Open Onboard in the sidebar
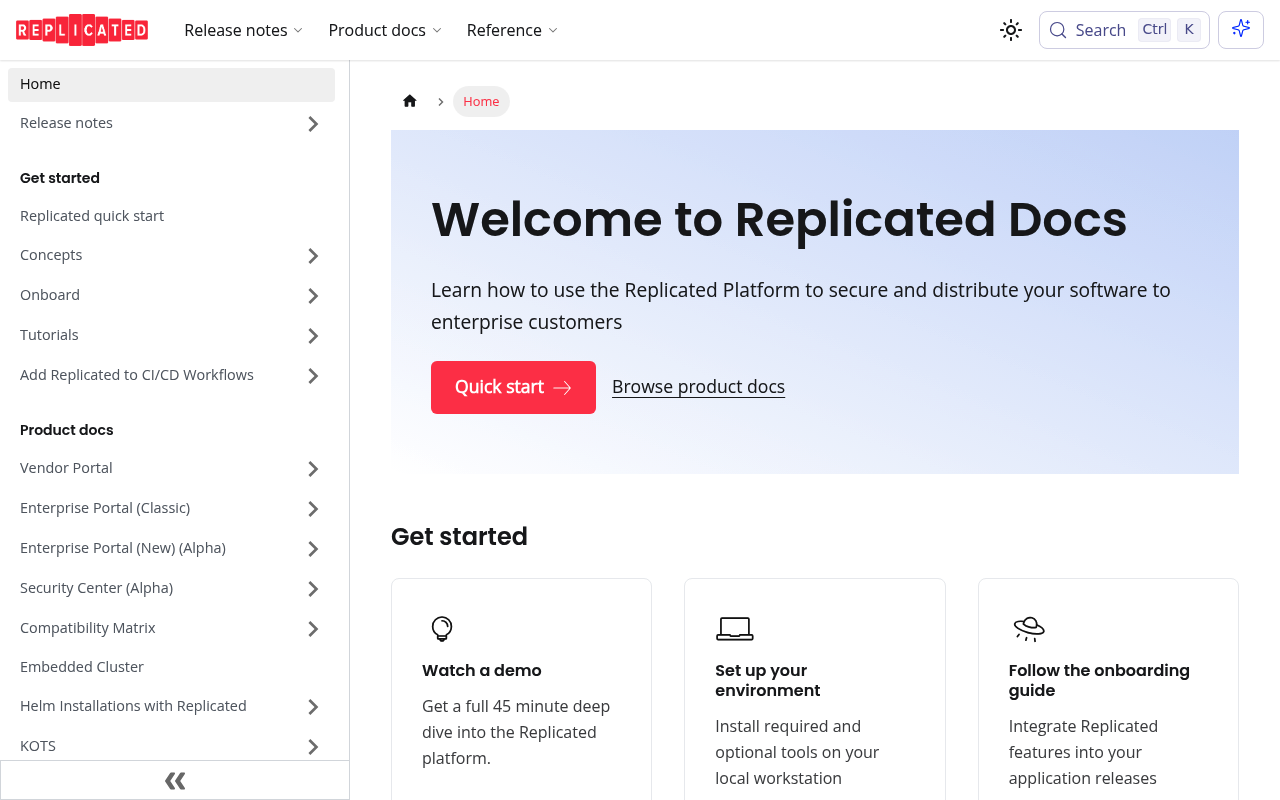 (x=50, y=295)
